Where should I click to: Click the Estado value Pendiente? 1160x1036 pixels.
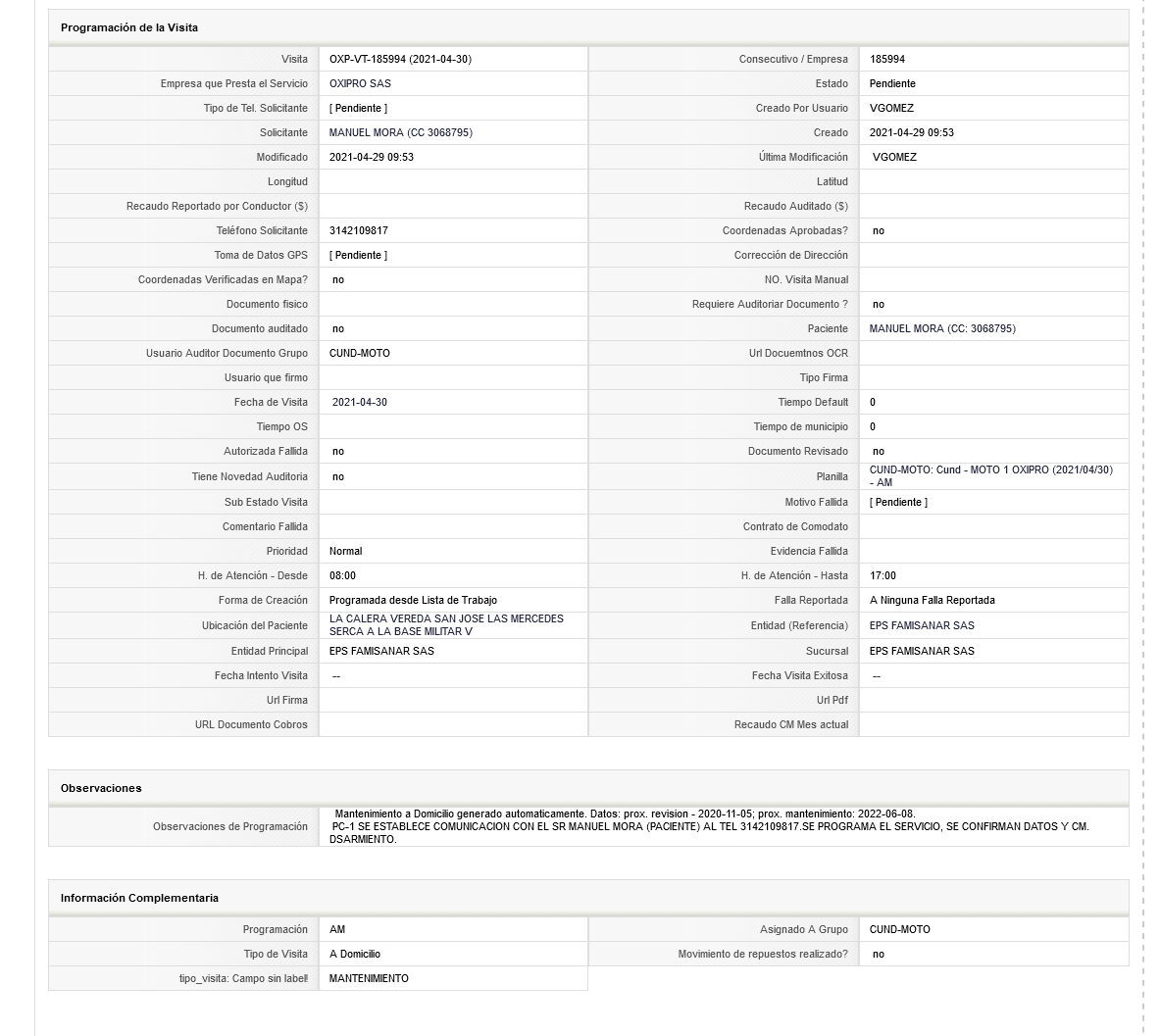(892, 83)
